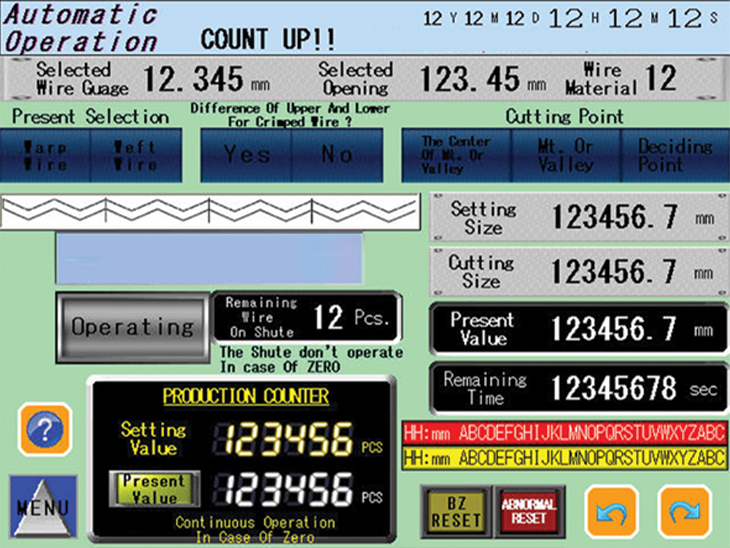
Task: Click the crimped wire zigzag diagram
Action: point(211,210)
